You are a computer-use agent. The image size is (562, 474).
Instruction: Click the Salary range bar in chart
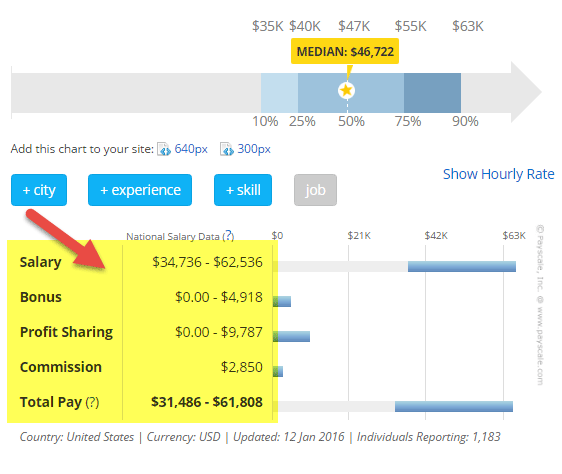(462, 266)
